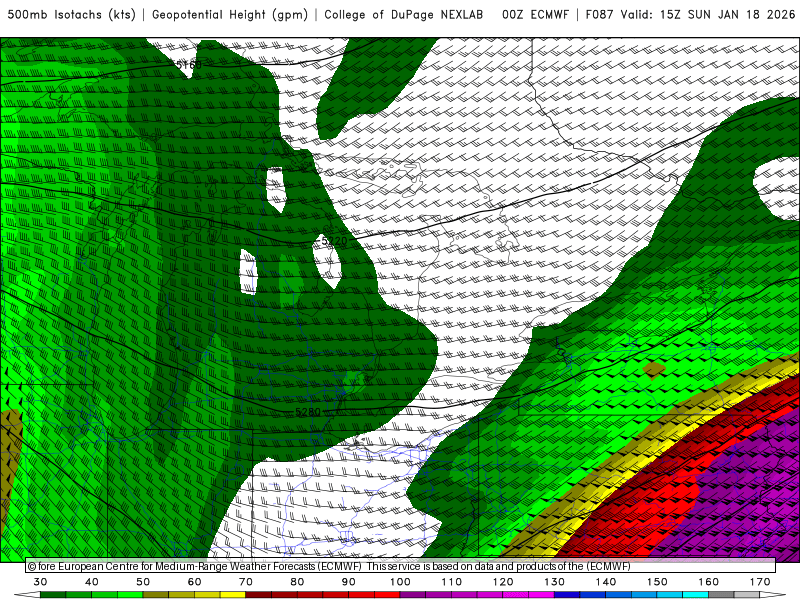The height and width of the screenshot is (600, 800).
Task: Click the bright magenta 125-130 kt legend swatch
Action: click(541, 595)
